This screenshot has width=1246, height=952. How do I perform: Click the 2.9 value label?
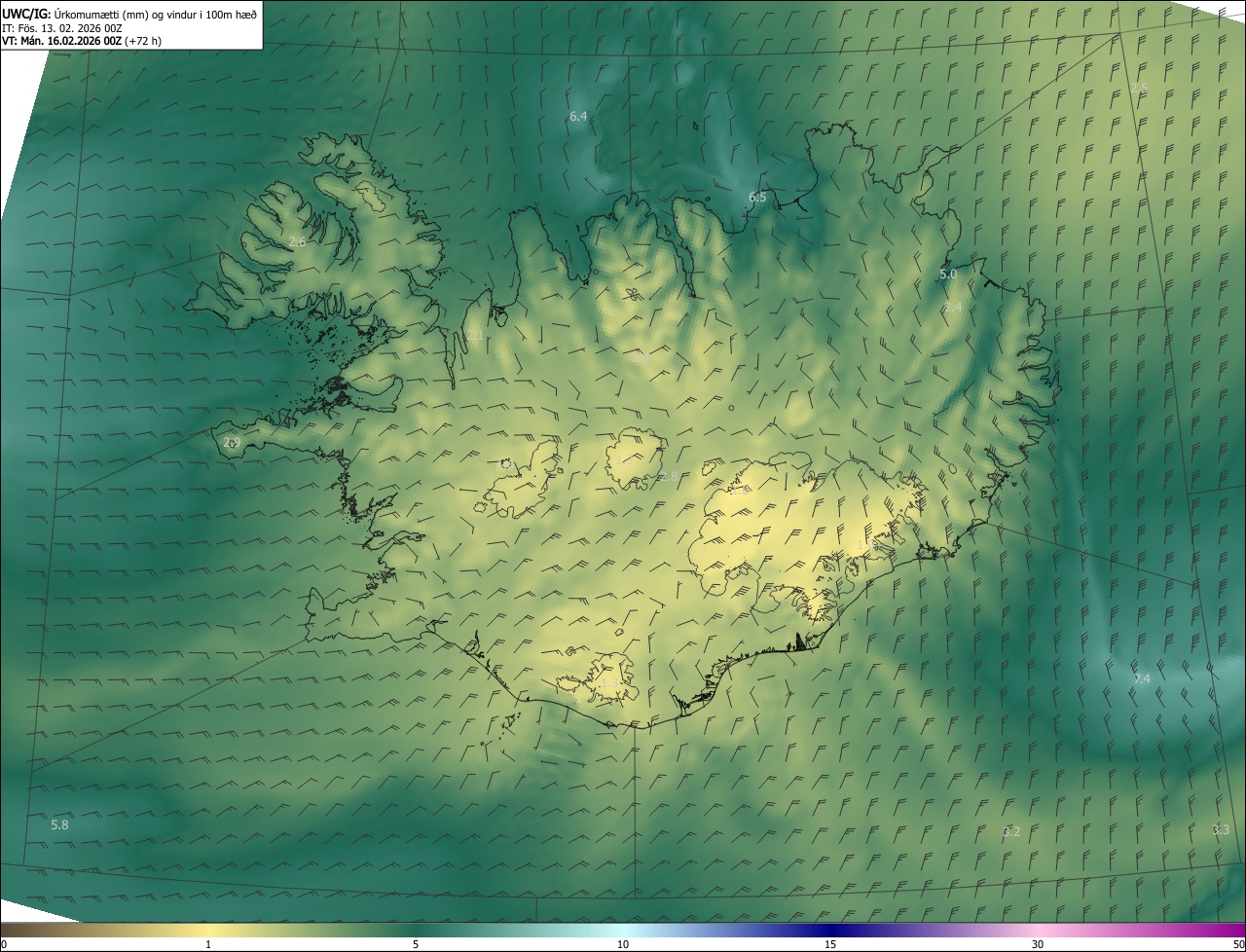[232, 442]
